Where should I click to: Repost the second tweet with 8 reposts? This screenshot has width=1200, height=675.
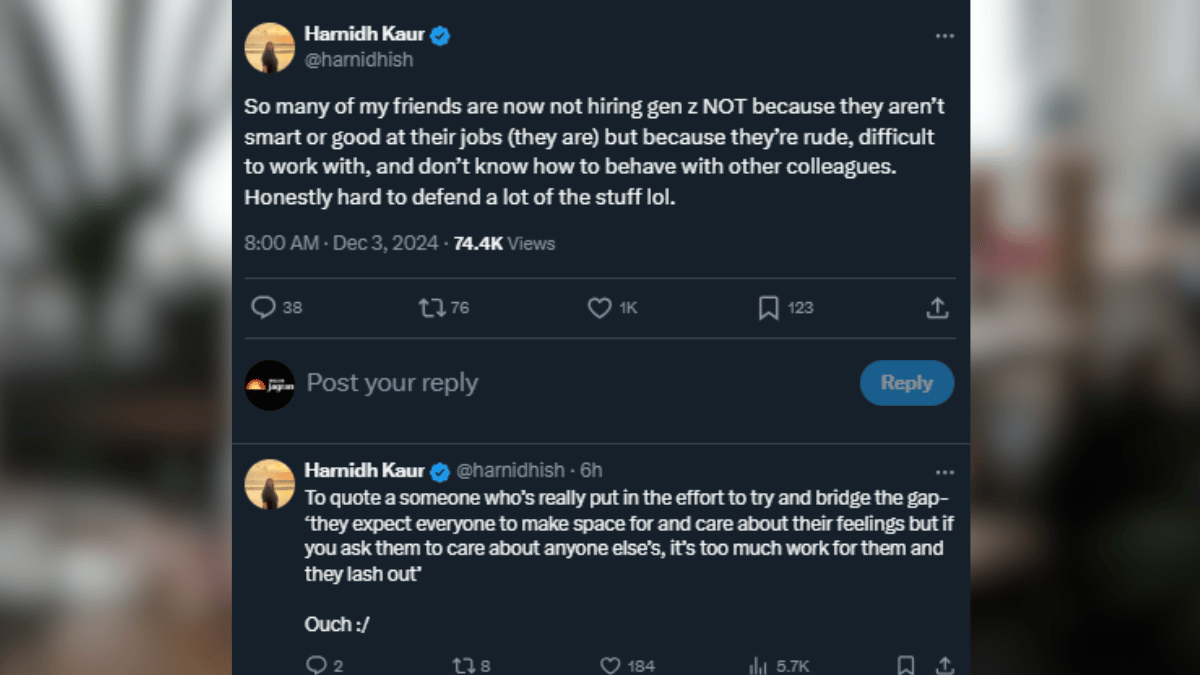[464, 665]
